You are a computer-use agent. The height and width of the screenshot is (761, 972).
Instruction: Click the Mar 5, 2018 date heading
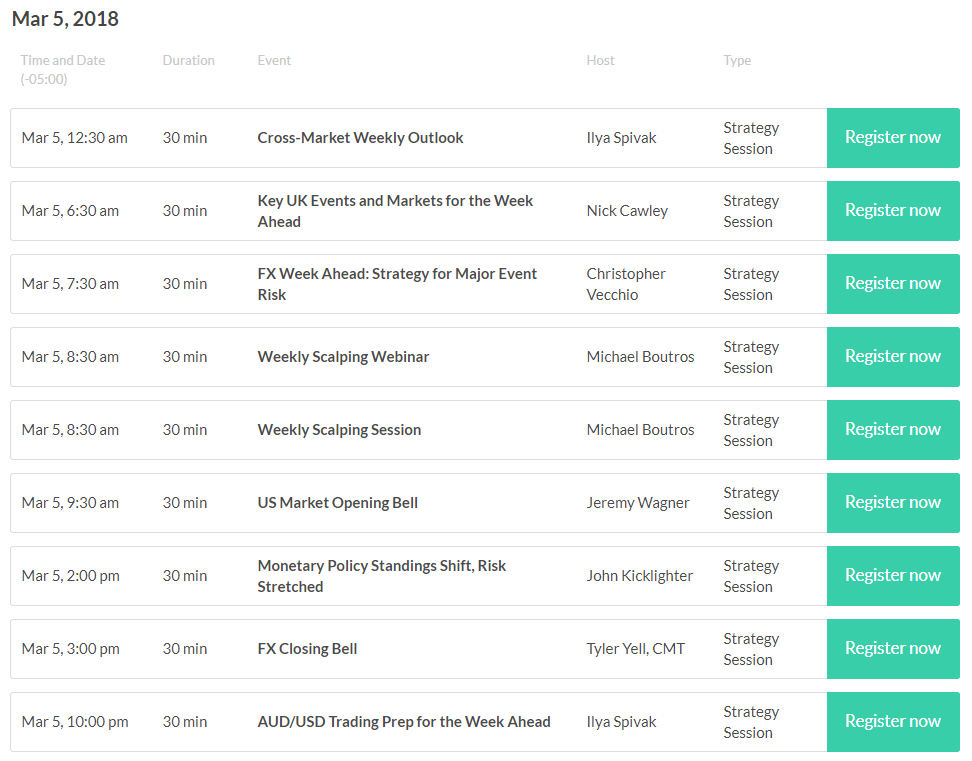[x=65, y=19]
